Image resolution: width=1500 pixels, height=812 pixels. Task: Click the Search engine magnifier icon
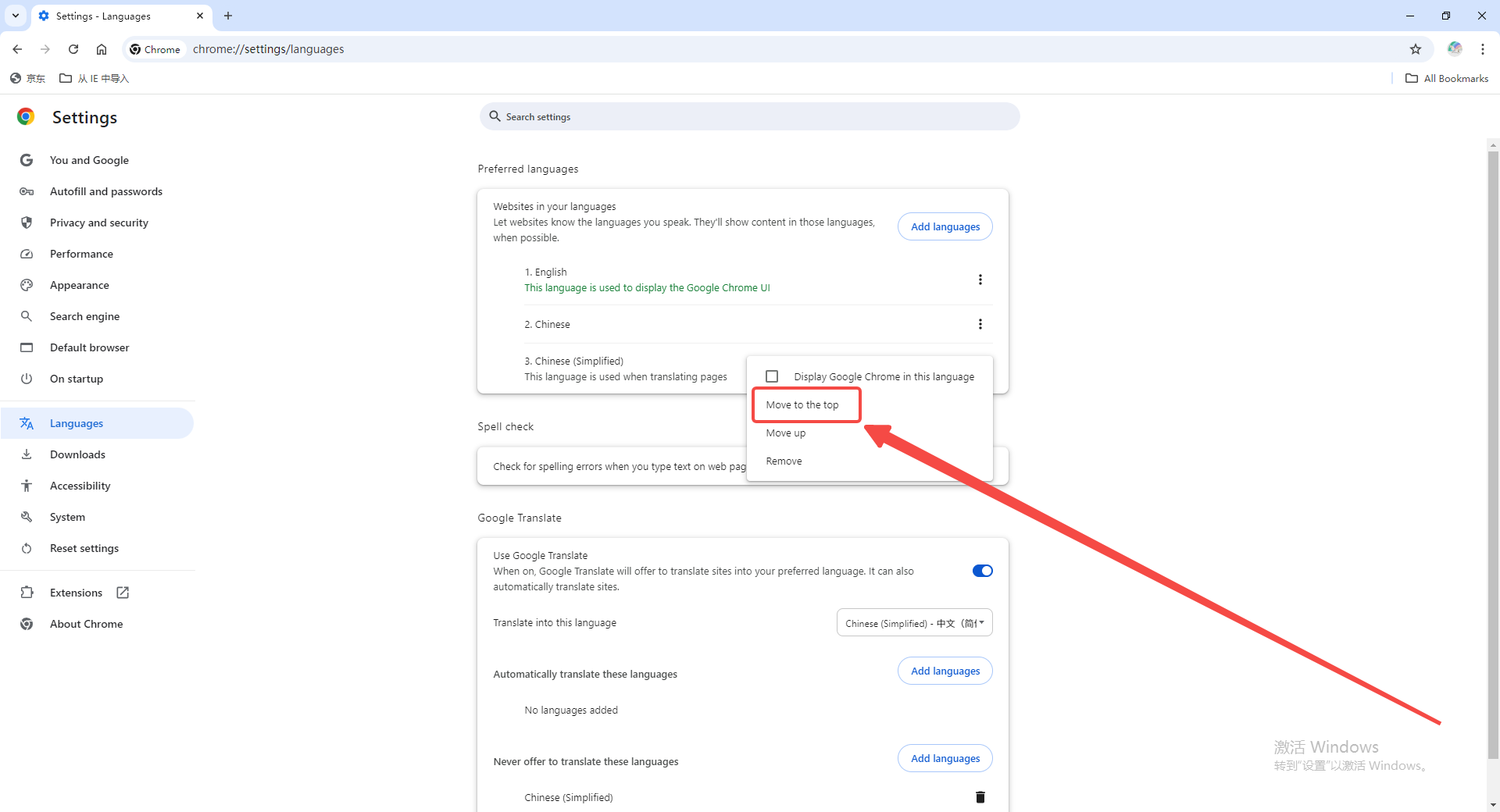27,316
